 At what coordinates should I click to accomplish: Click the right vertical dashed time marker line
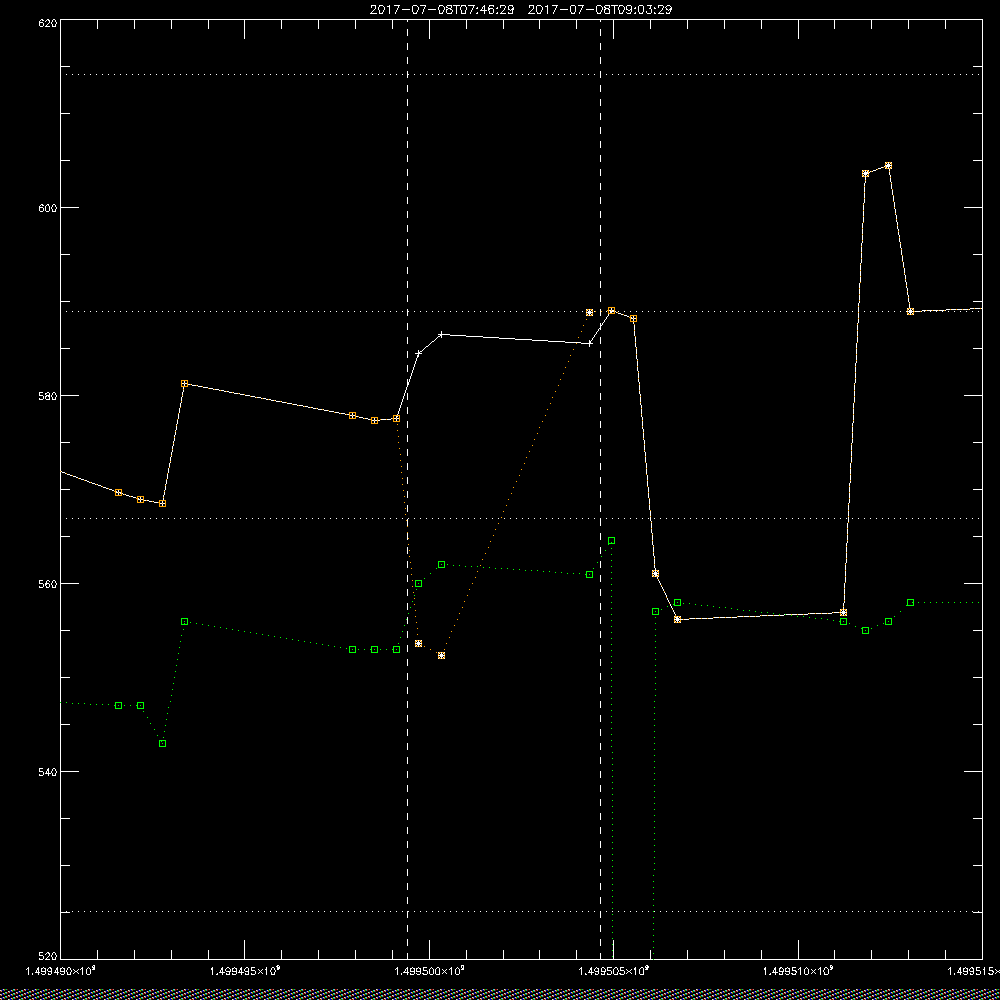pyautogui.click(x=601, y=489)
